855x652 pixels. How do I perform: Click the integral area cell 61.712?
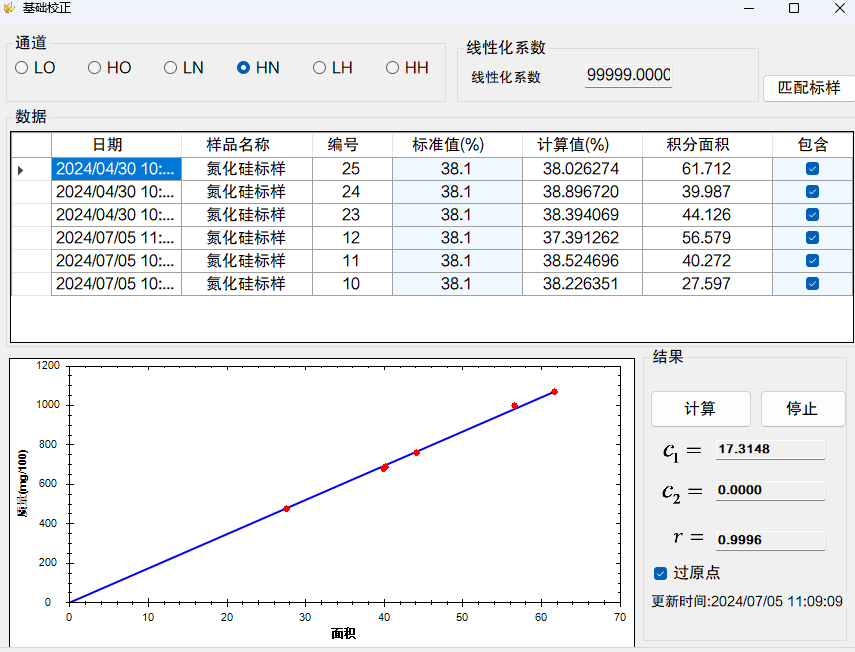707,169
